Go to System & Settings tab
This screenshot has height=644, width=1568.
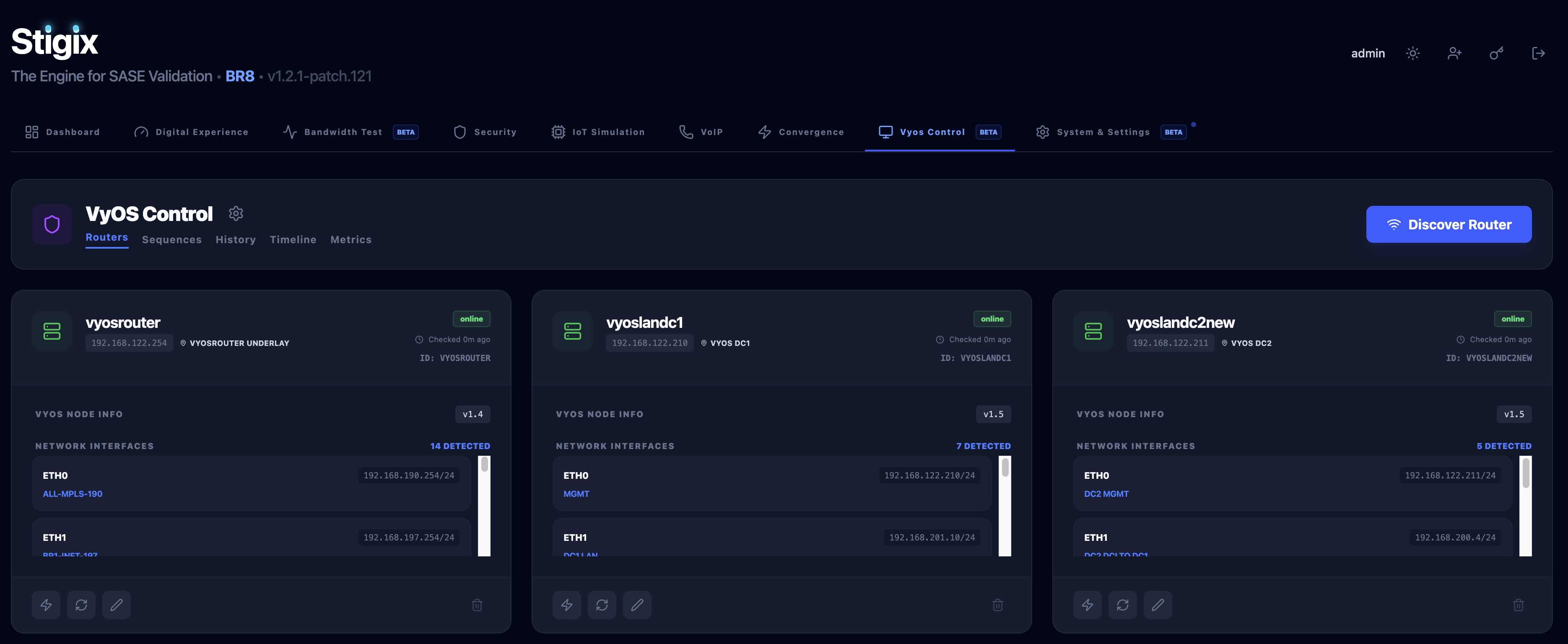(x=1102, y=132)
